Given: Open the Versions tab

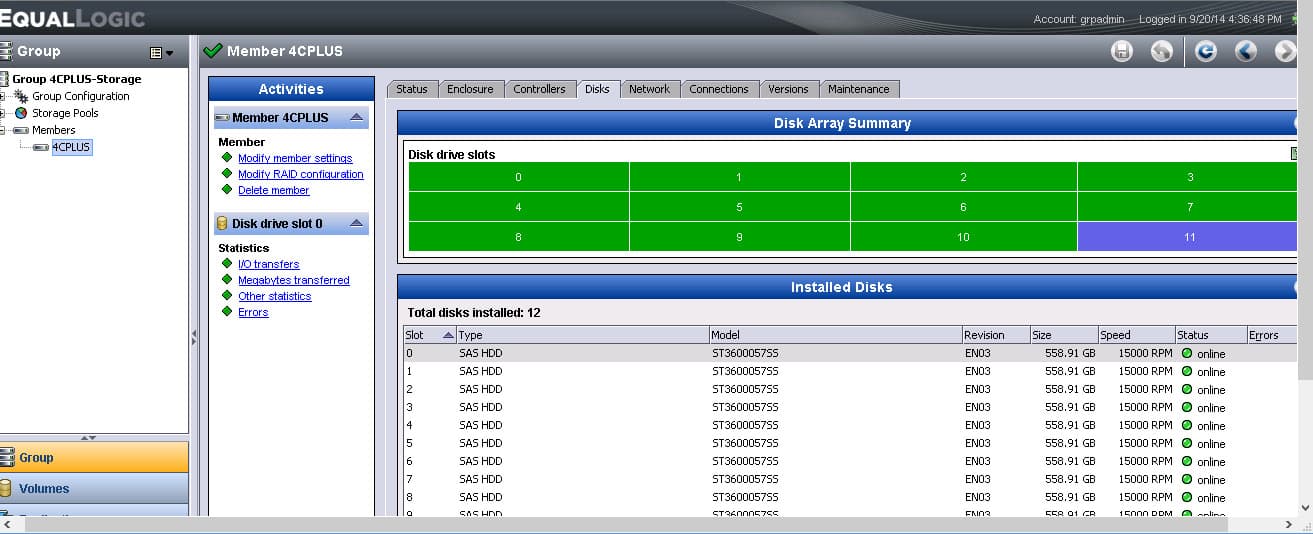Looking at the screenshot, I should [788, 89].
